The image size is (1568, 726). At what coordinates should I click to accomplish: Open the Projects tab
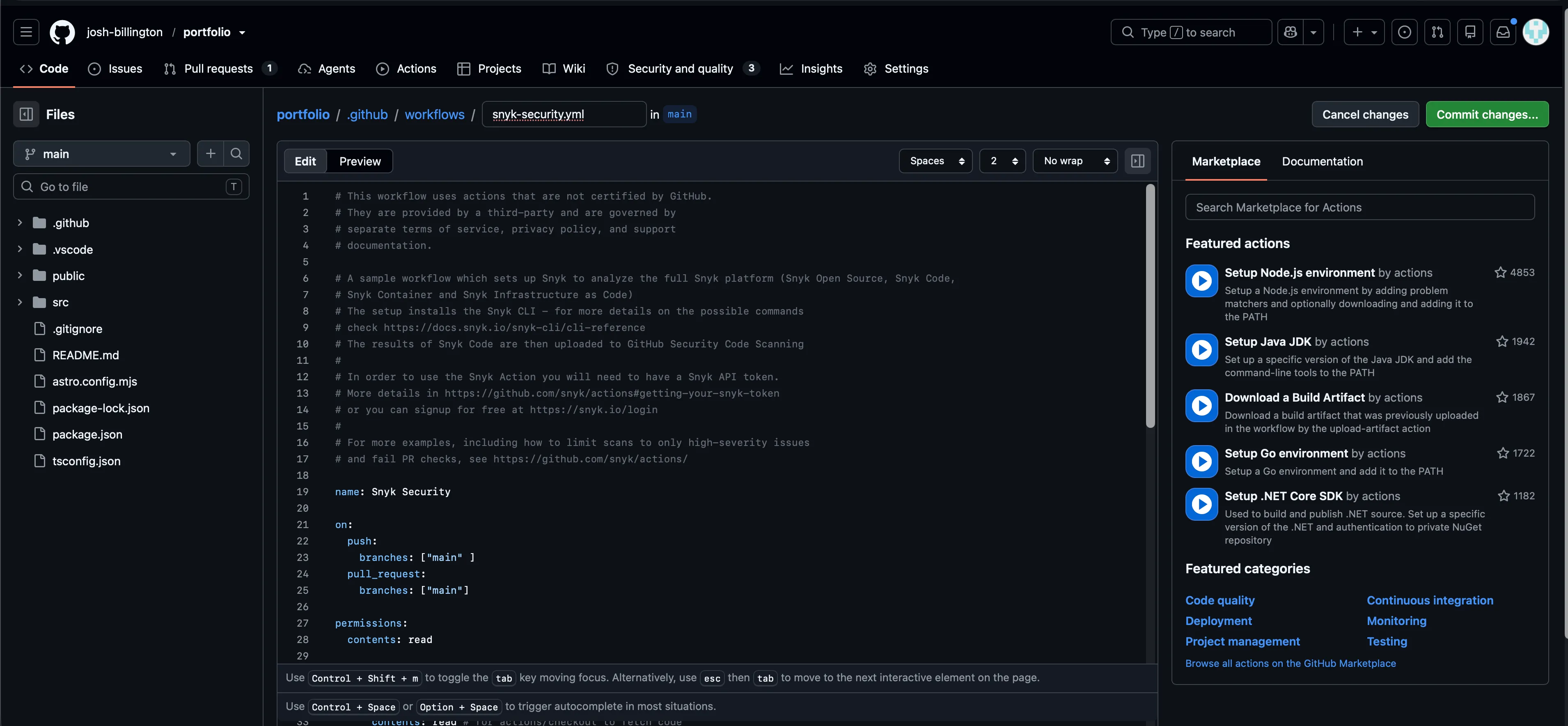click(489, 69)
